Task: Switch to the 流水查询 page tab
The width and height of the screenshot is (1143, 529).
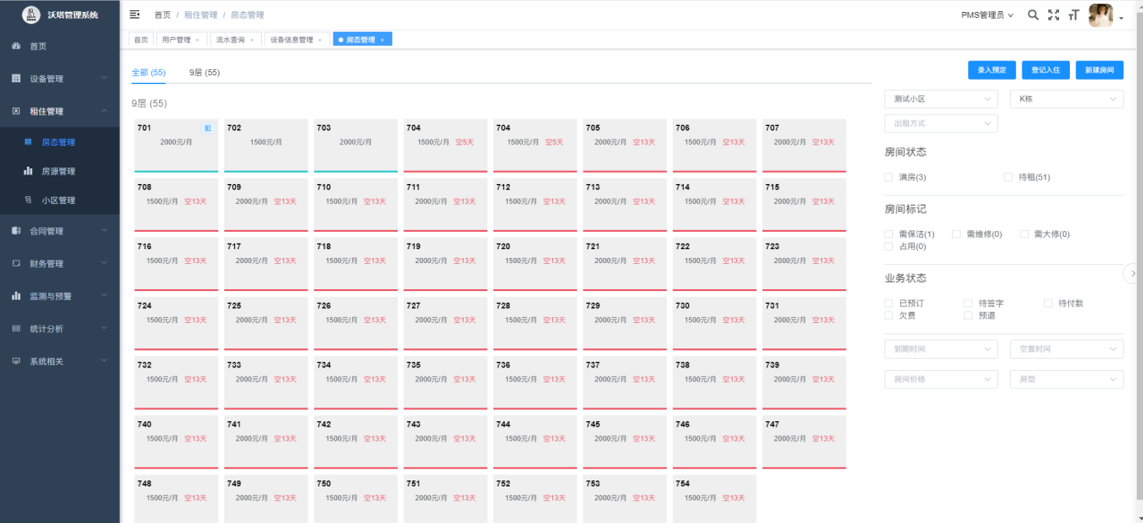Action: (236, 40)
